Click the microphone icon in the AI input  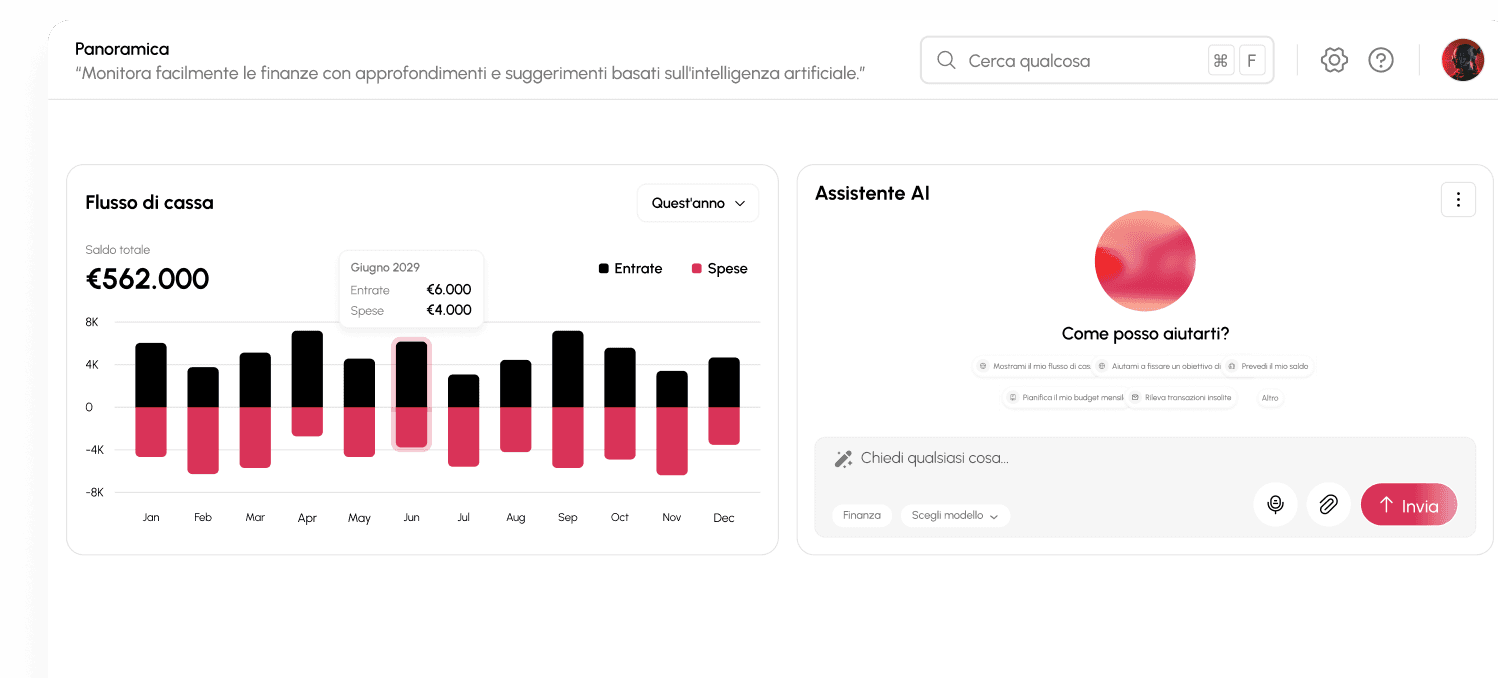(x=1275, y=504)
